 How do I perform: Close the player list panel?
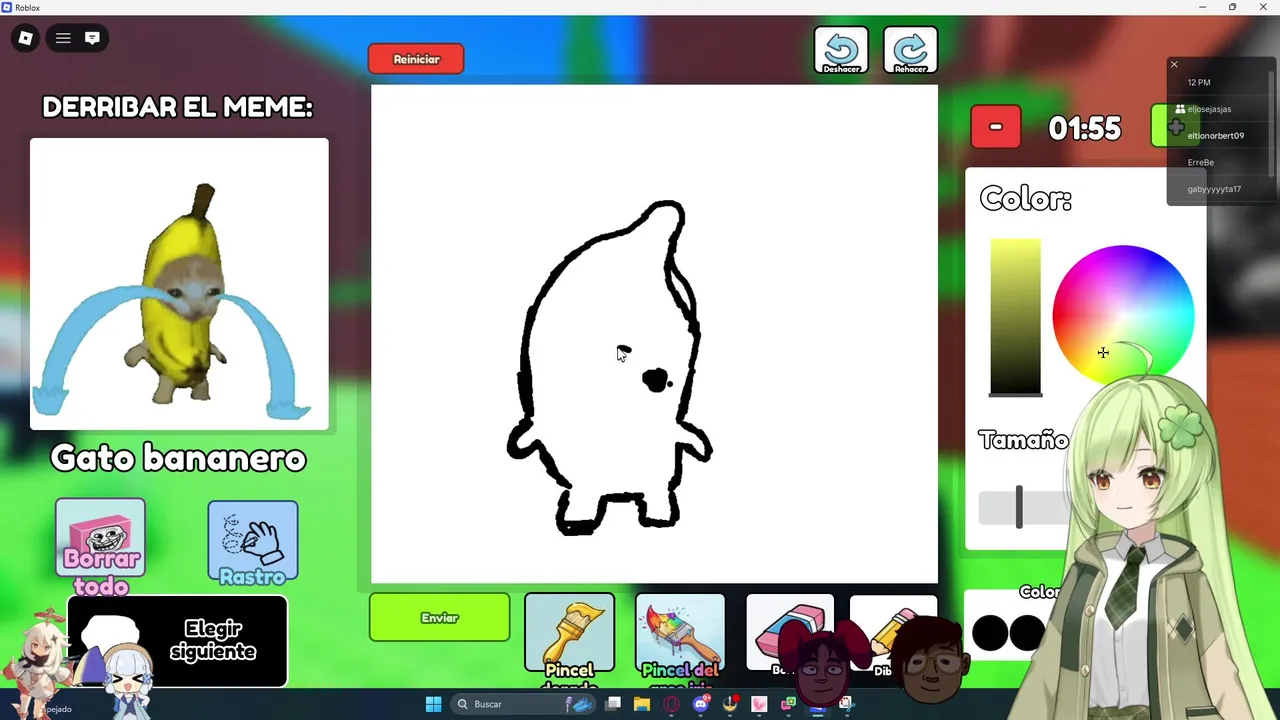pyautogui.click(x=1174, y=65)
